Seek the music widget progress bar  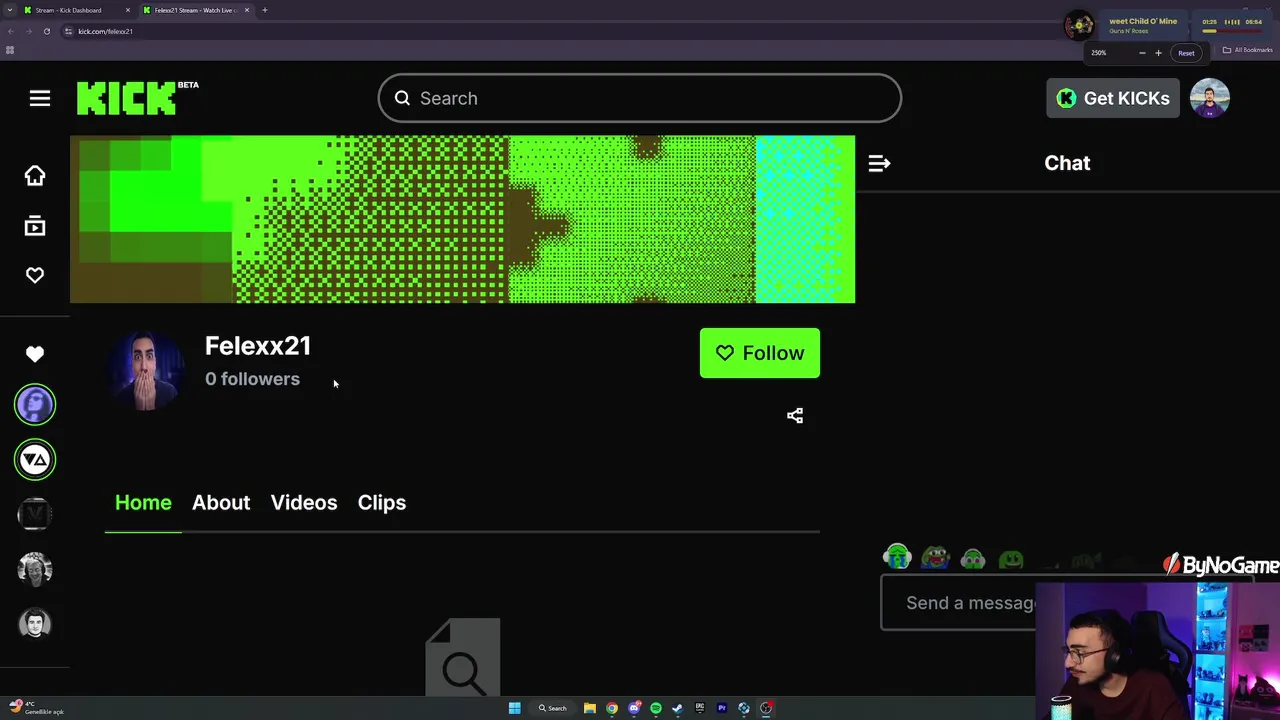coord(1234,31)
